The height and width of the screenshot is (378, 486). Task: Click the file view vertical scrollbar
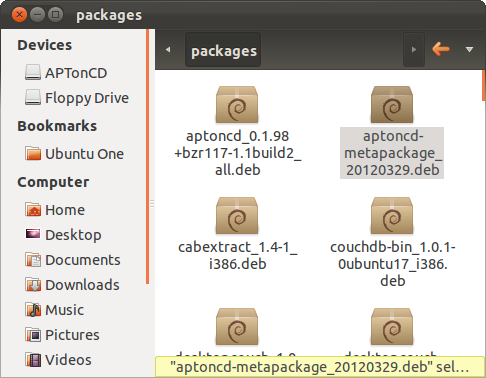(x=484, y=86)
